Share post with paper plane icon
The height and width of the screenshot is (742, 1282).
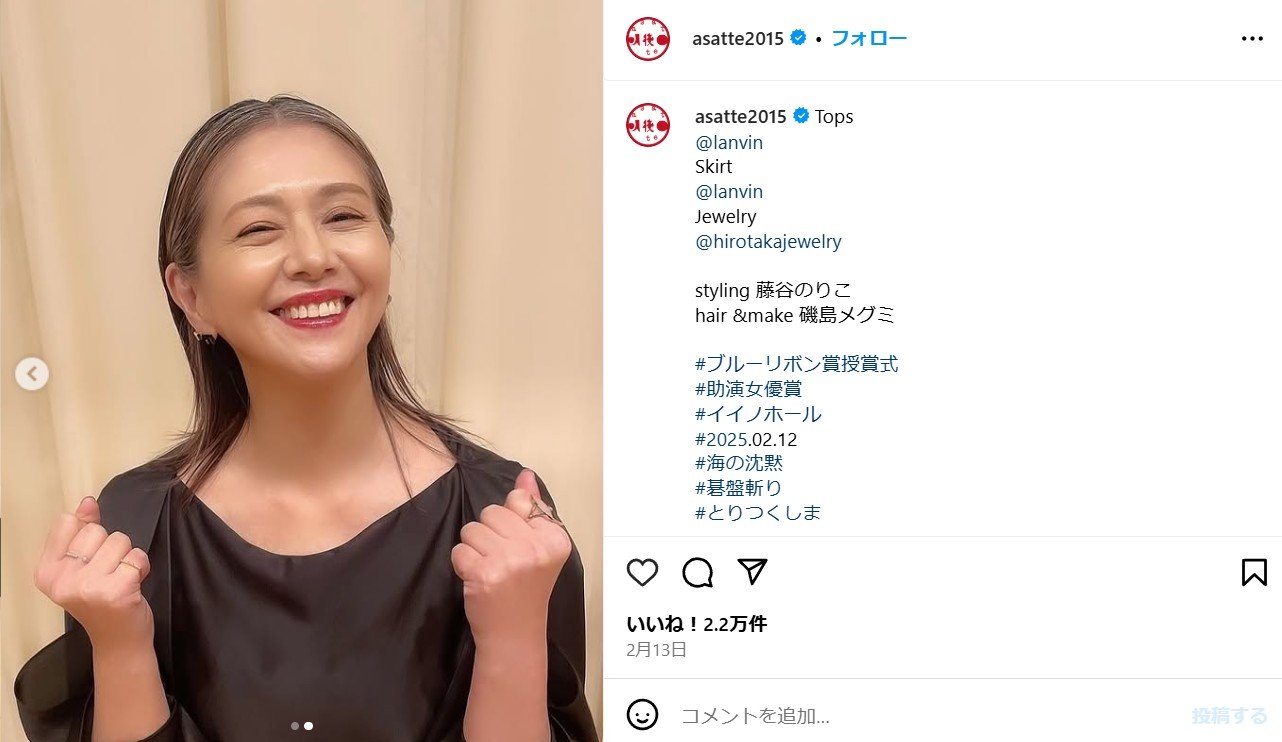(752, 572)
